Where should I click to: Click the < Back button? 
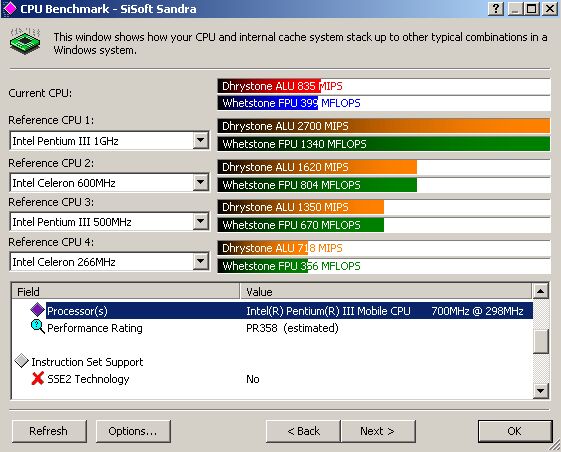pos(303,431)
